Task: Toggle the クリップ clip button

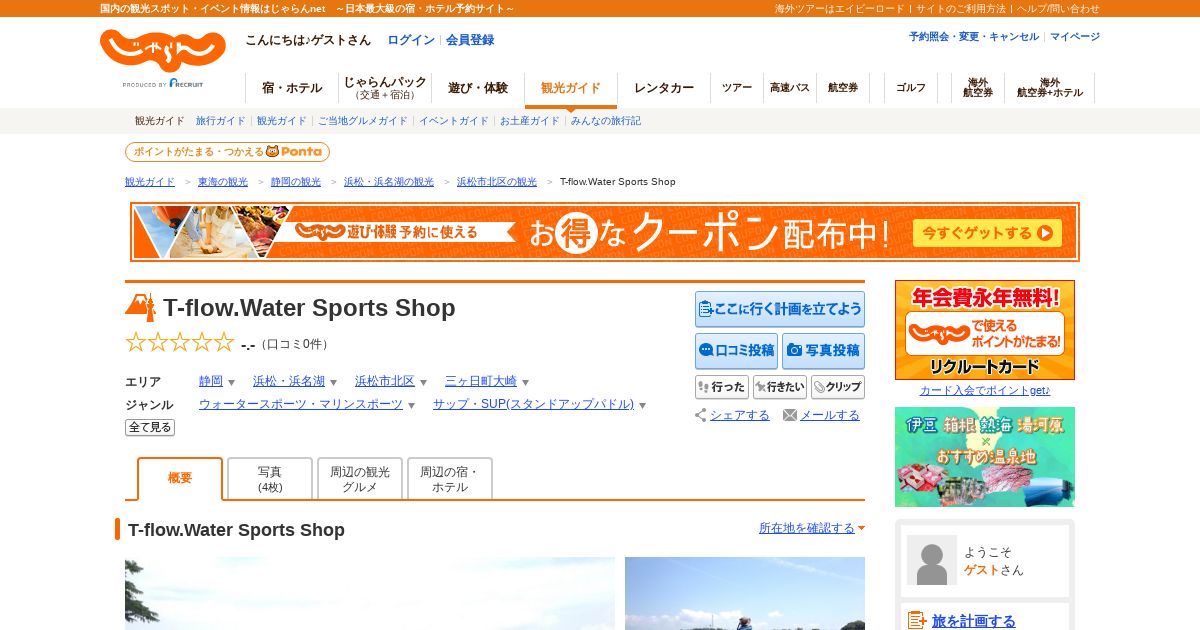Action: [838, 387]
